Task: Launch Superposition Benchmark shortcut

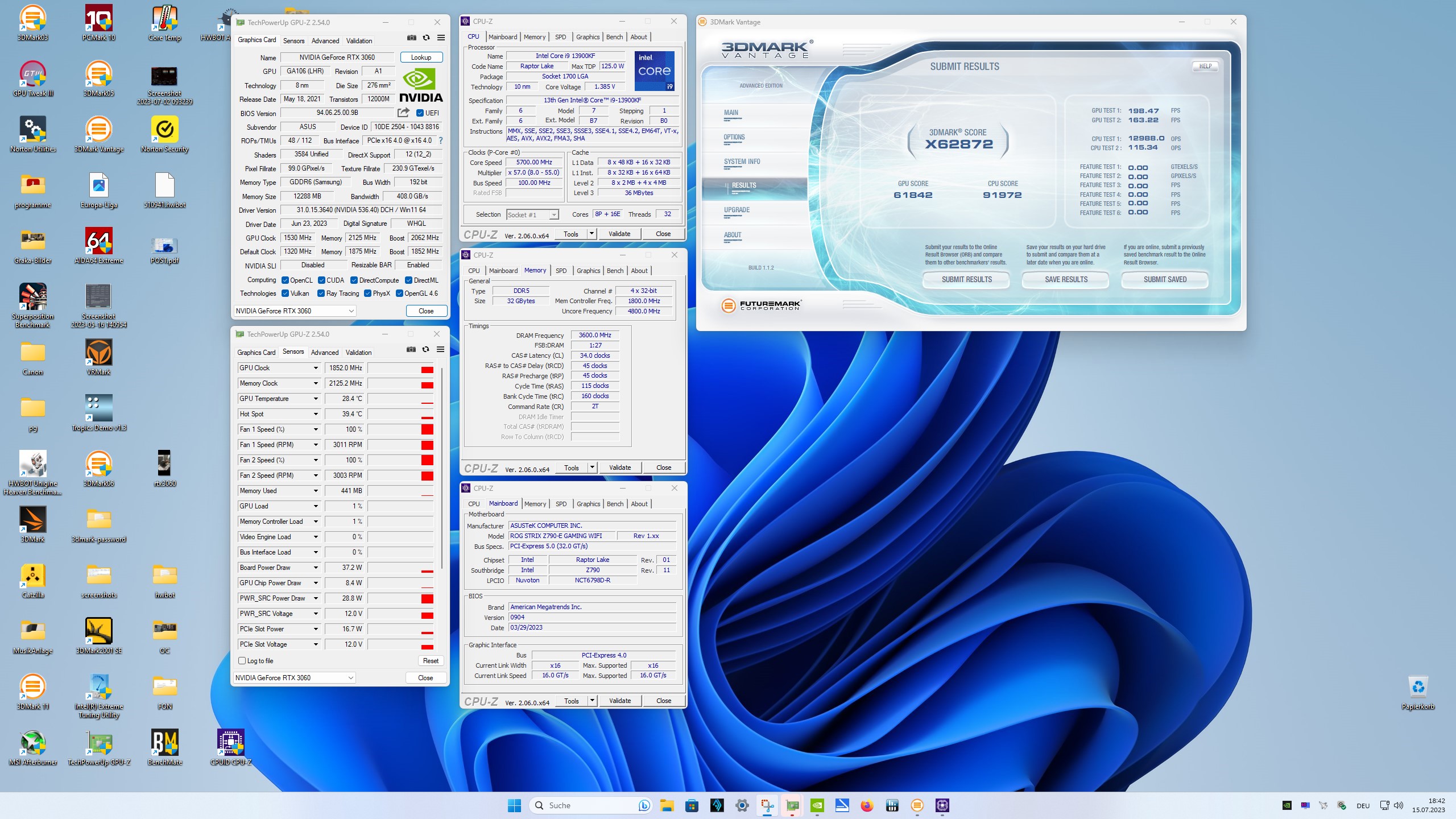Action: click(32, 305)
